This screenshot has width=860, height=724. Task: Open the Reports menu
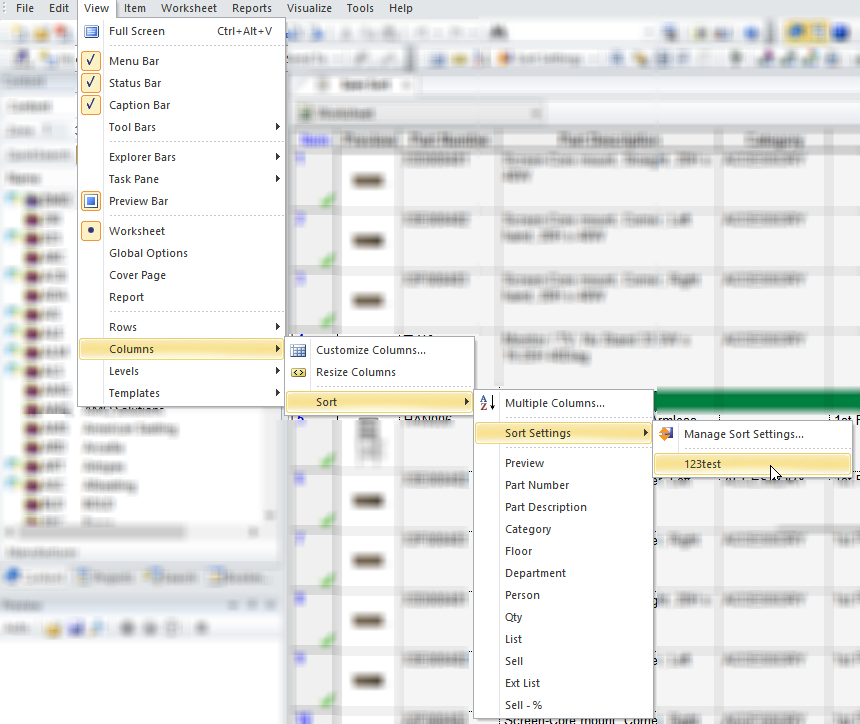pyautogui.click(x=252, y=8)
